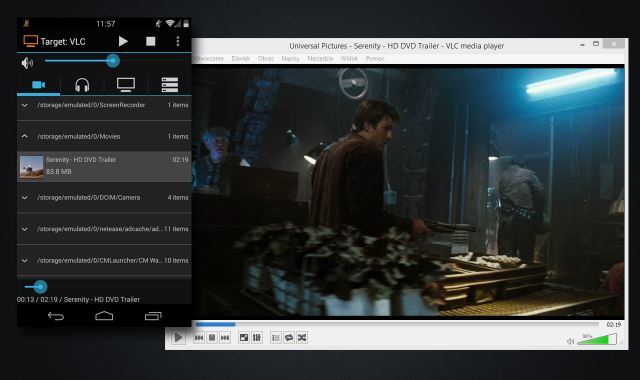Close the VLC media player window
Screen dimensions: 640x380
coord(613,44)
